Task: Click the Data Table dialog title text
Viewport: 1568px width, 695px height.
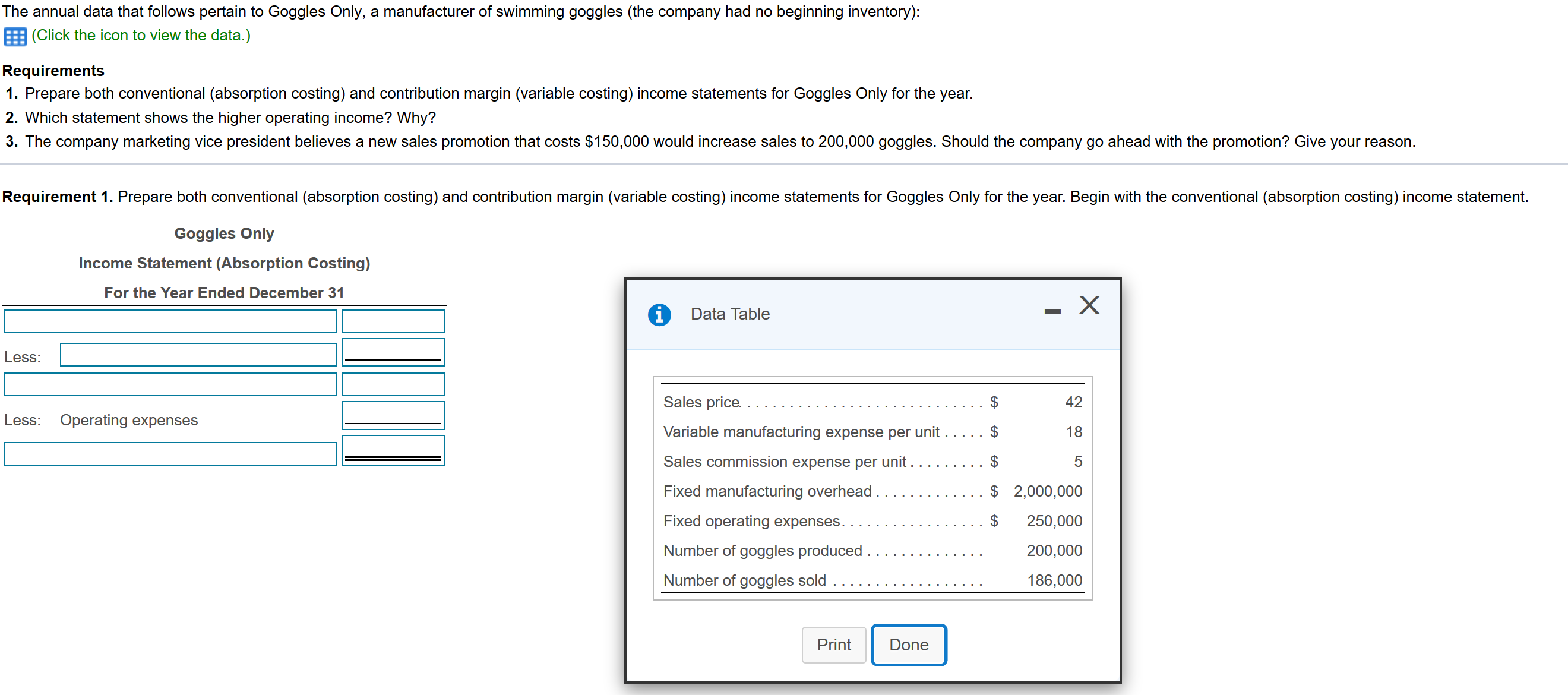Action: pos(729,314)
